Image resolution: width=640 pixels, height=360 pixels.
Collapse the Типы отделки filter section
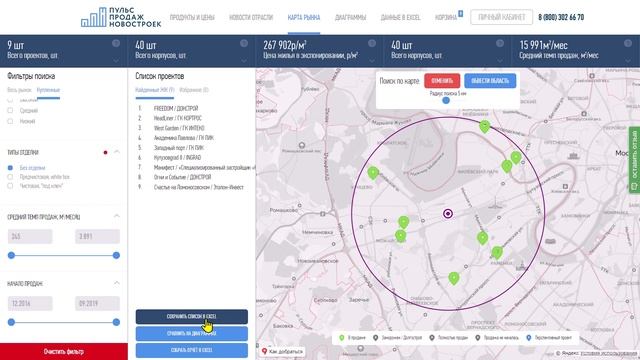(x=117, y=152)
